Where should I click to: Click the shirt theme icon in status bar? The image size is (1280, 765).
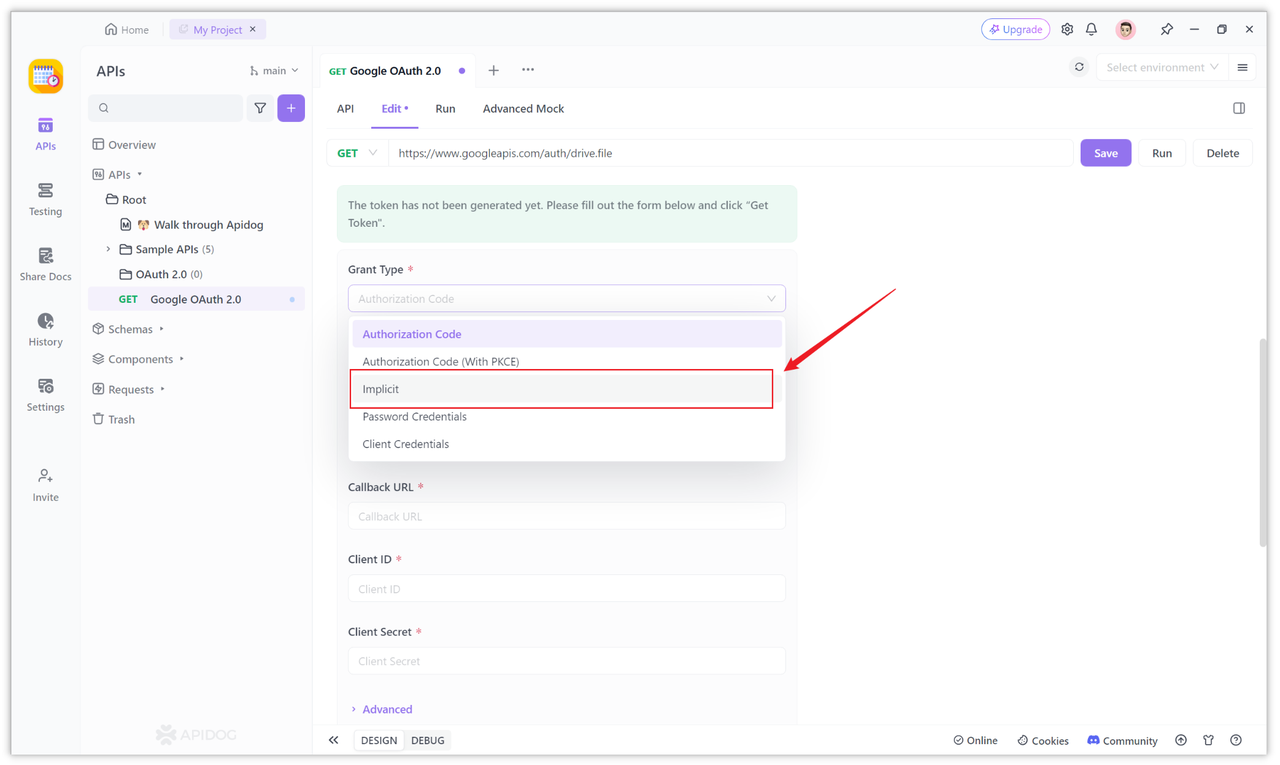(x=1209, y=740)
